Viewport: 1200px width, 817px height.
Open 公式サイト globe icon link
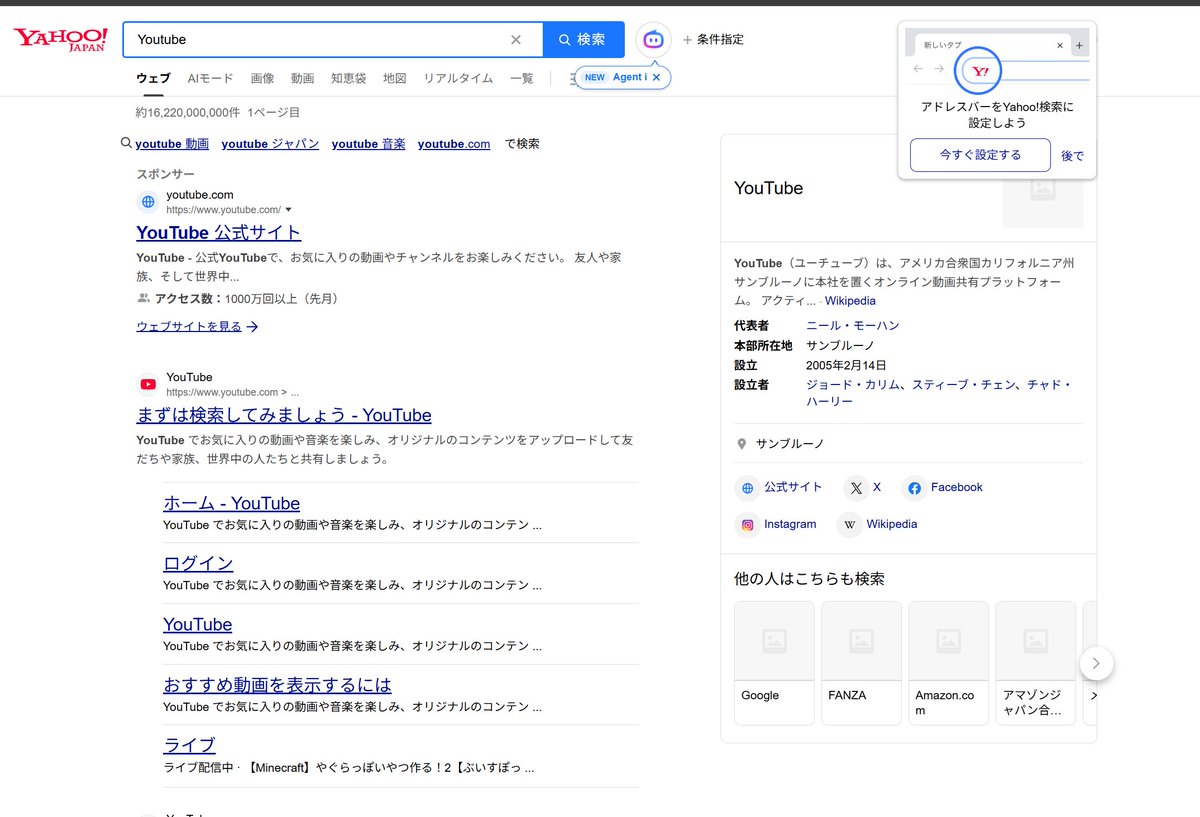[x=746, y=488]
